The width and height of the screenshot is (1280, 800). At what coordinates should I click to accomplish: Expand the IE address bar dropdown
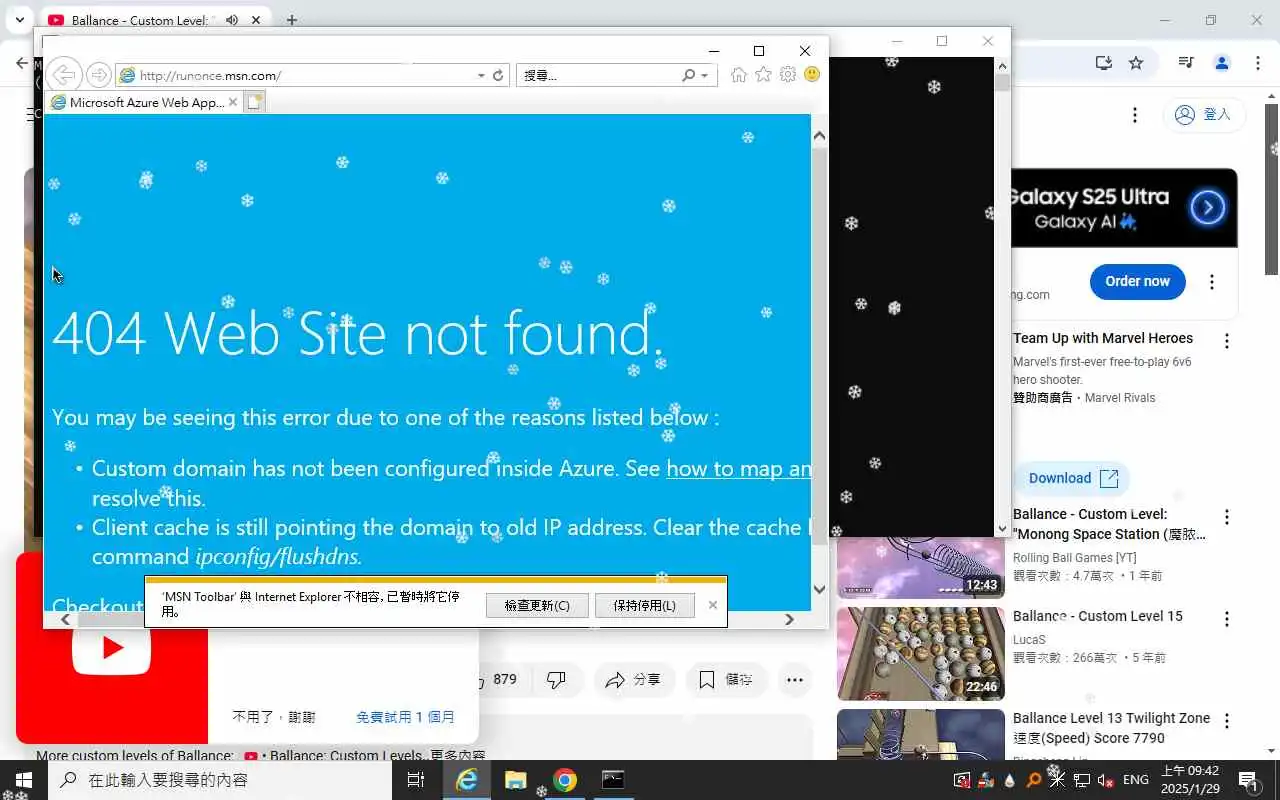pos(481,75)
